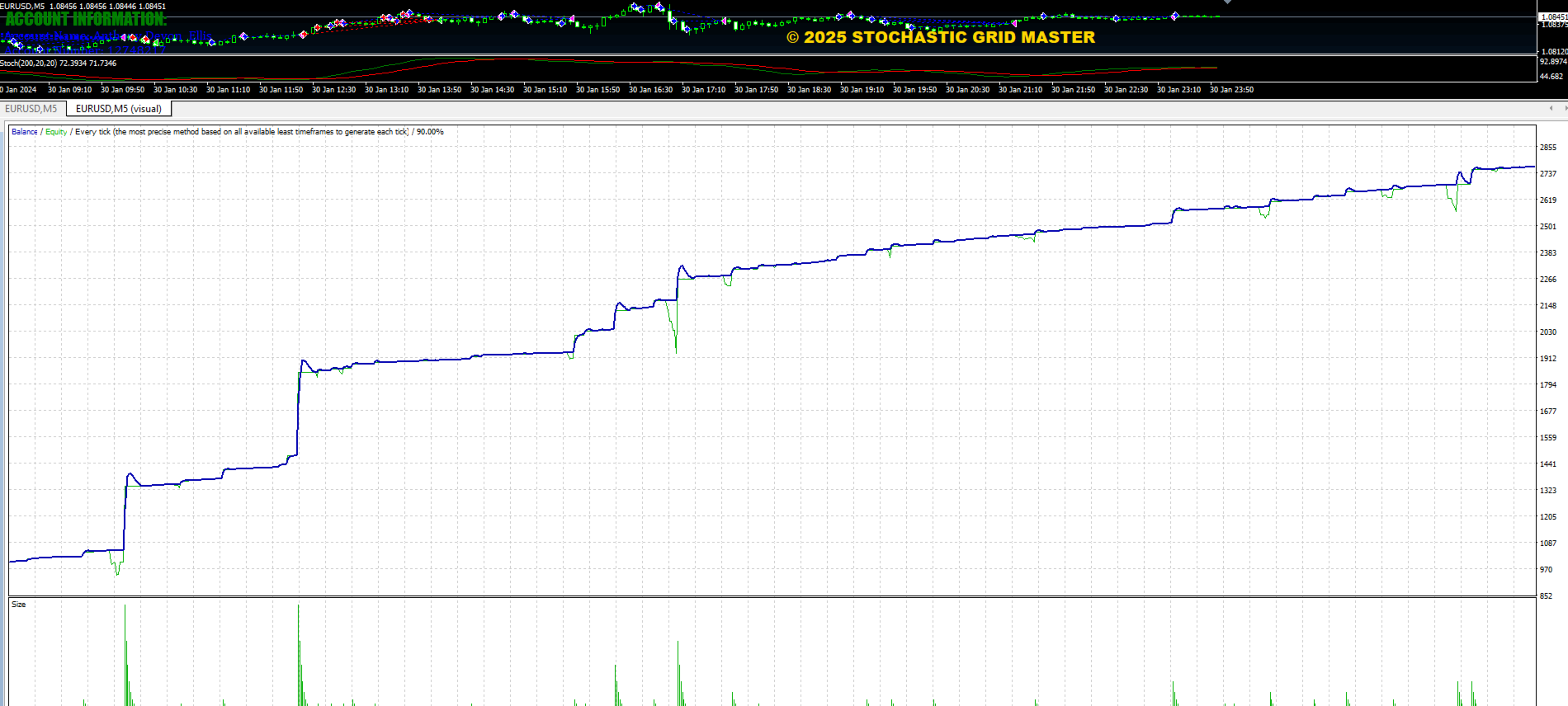Viewport: 1568px width, 706px height.
Task: Click the Stoch(200,20,20) indicator label
Action: point(59,64)
